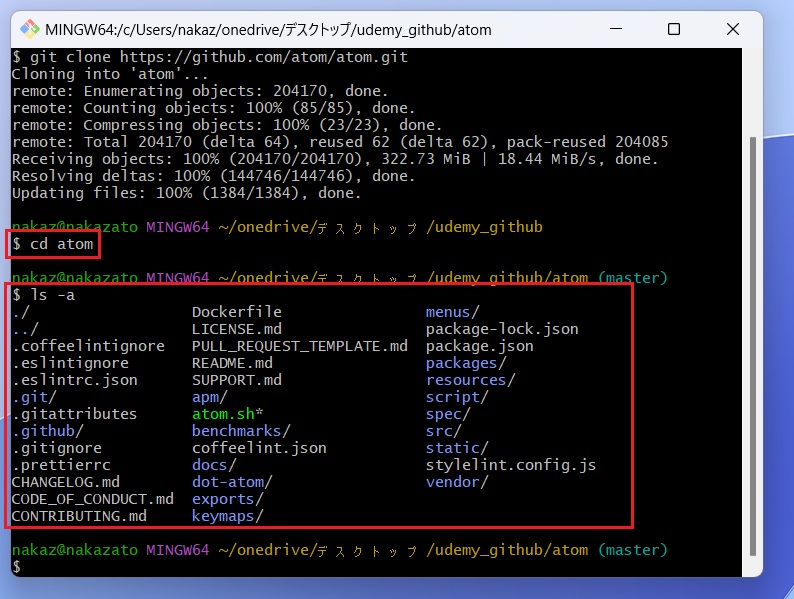This screenshot has height=599, width=794.
Task: Maximize the MINGW64 terminal window
Action: click(674, 29)
